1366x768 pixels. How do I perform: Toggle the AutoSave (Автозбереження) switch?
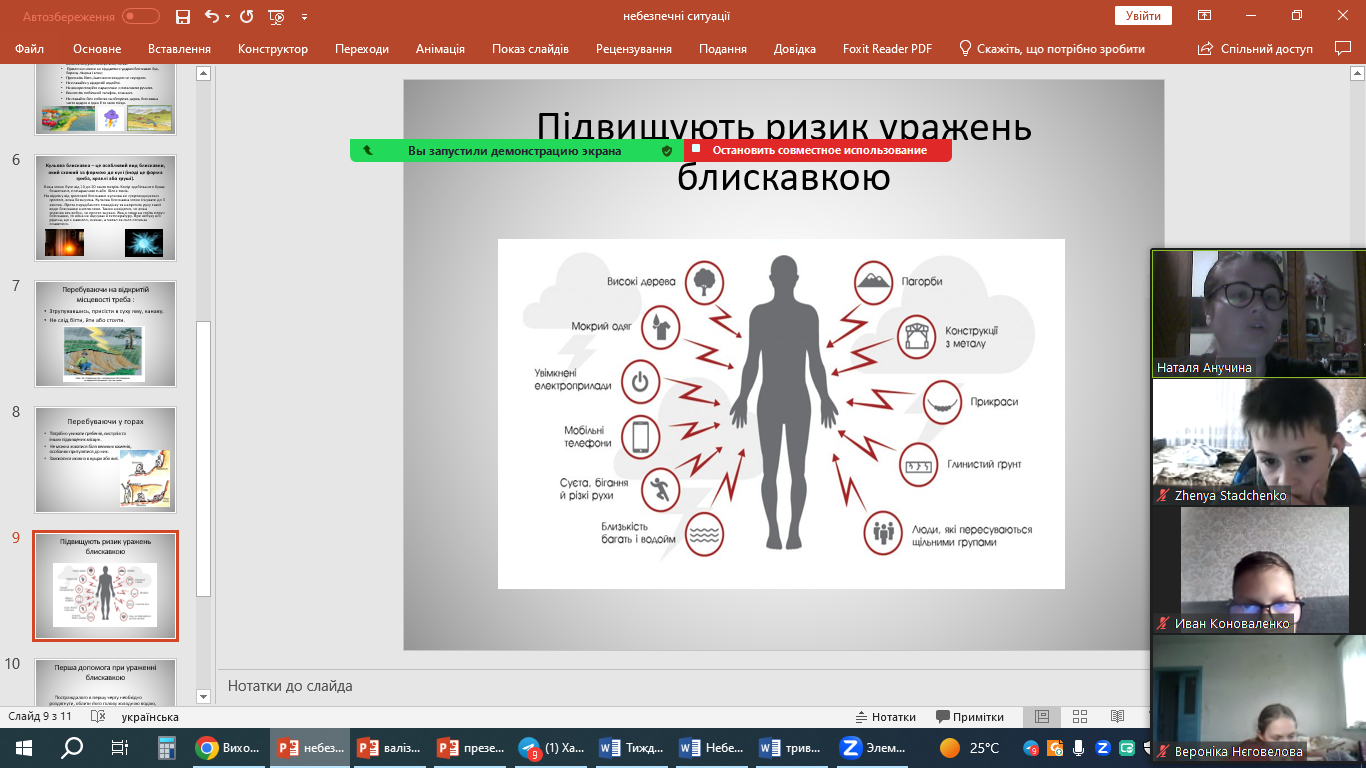point(141,16)
